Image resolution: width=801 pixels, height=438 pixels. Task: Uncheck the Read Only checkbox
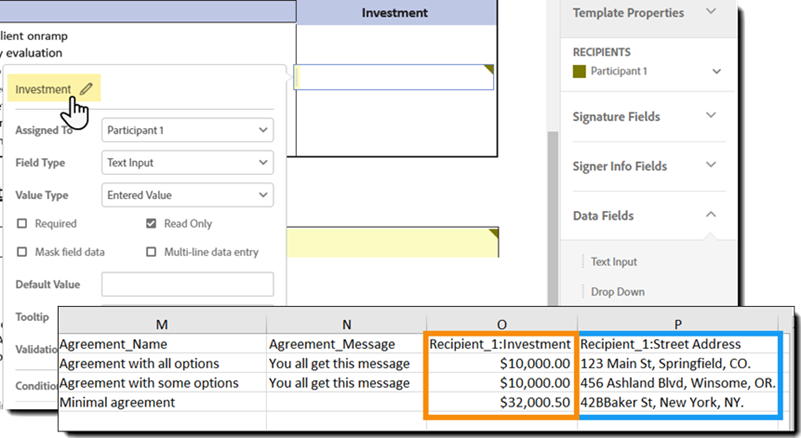[152, 224]
